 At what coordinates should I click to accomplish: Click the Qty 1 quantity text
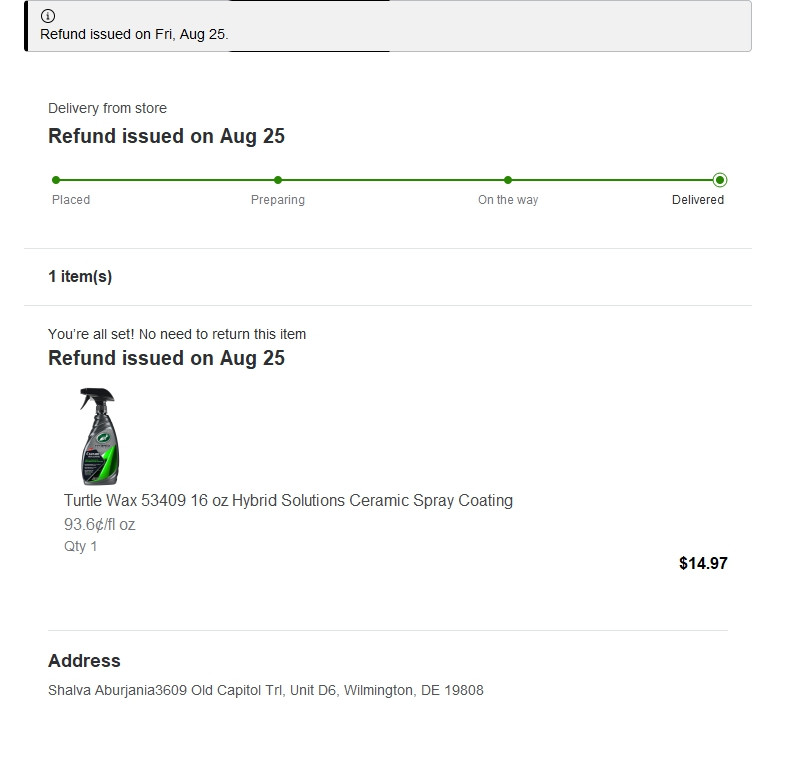[81, 546]
